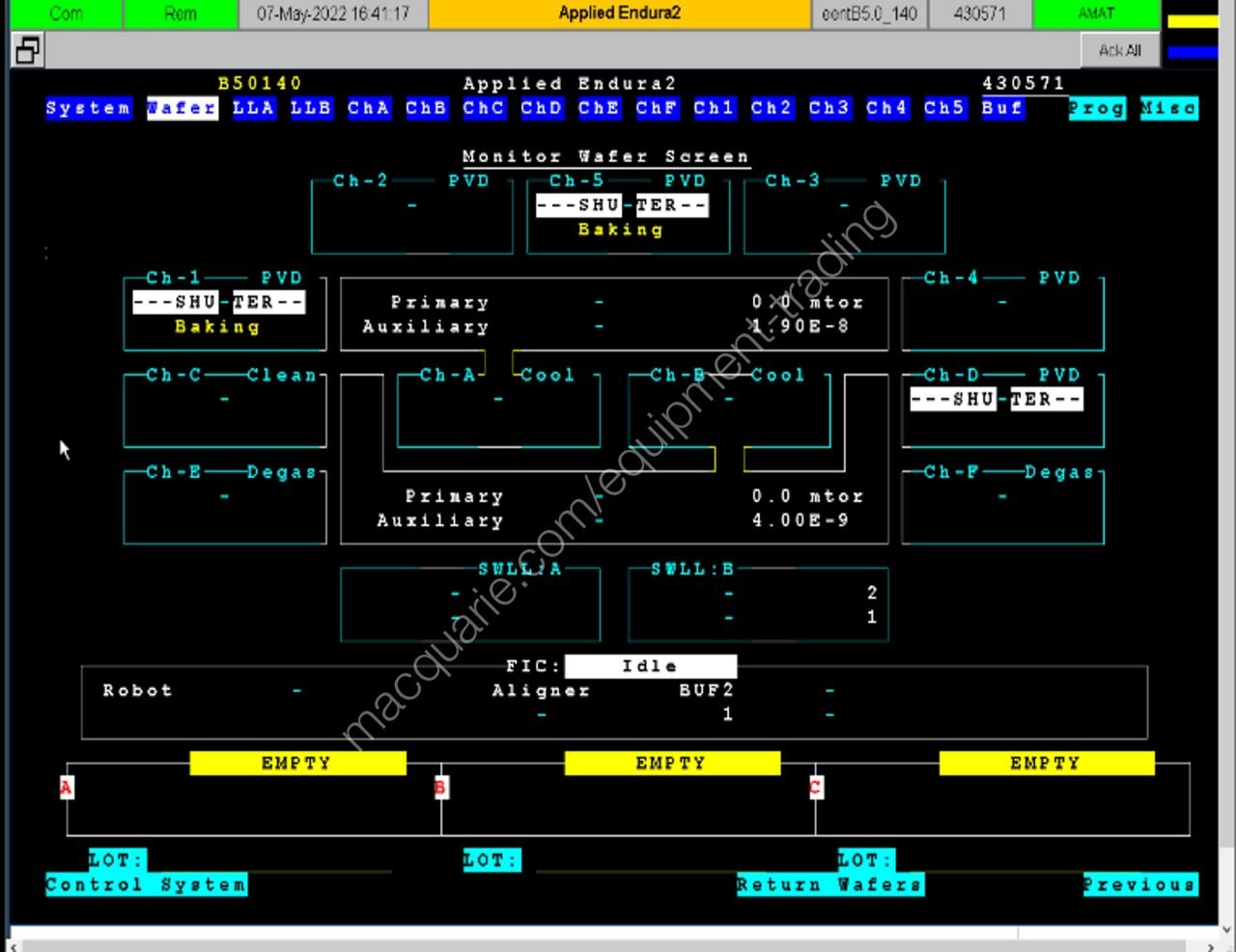Click the SWLL:B load lock label
Viewport: 1236px width, 952px height.
(x=692, y=569)
